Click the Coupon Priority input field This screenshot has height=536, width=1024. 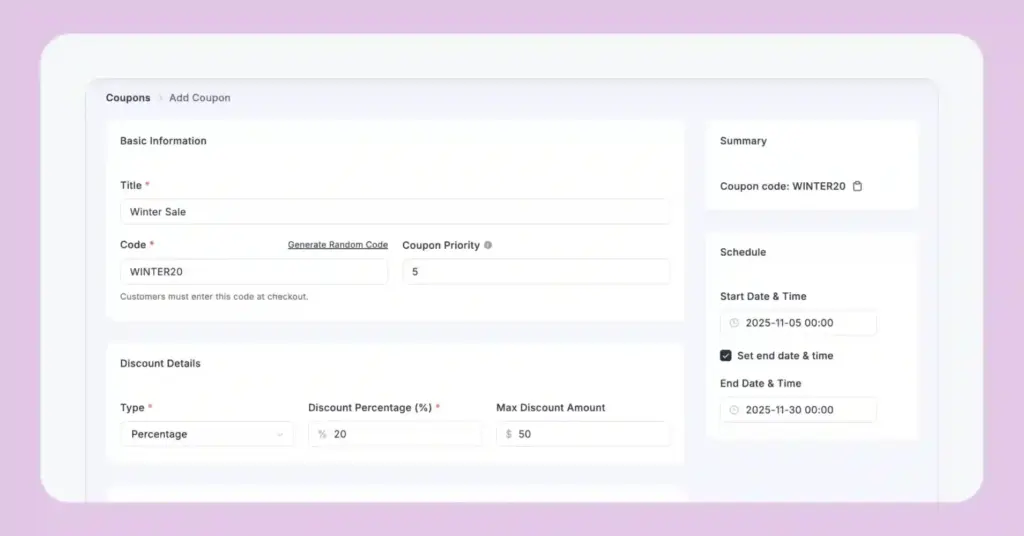pyautogui.click(x=536, y=272)
